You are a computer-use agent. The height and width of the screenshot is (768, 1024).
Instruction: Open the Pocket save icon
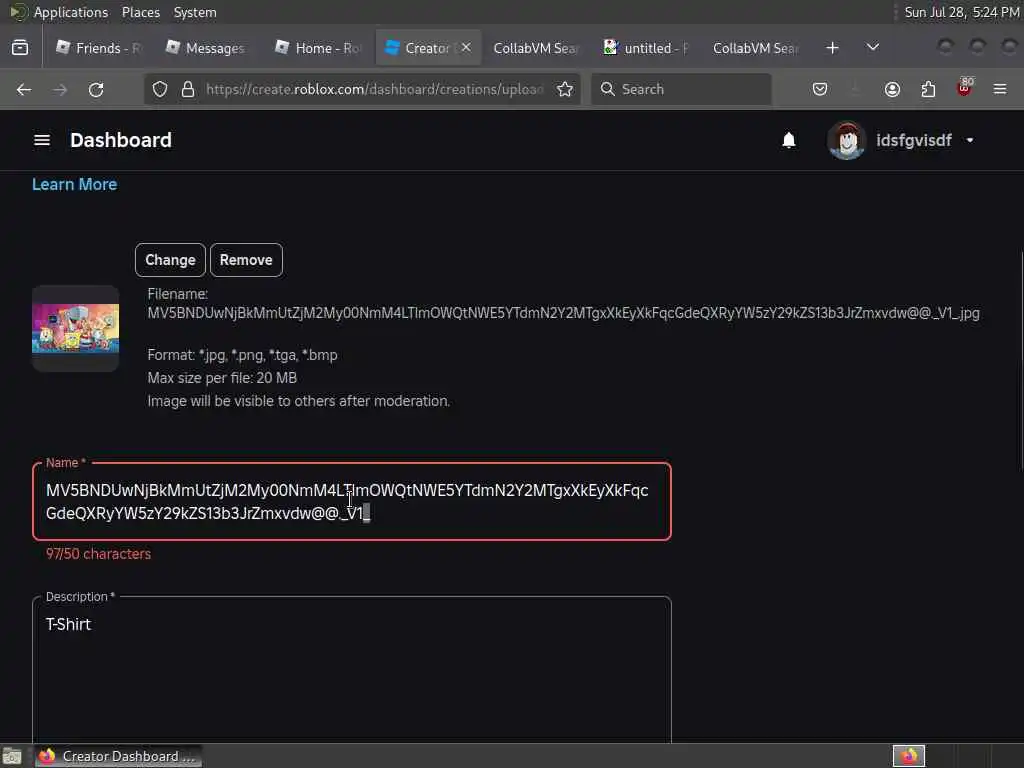click(820, 89)
